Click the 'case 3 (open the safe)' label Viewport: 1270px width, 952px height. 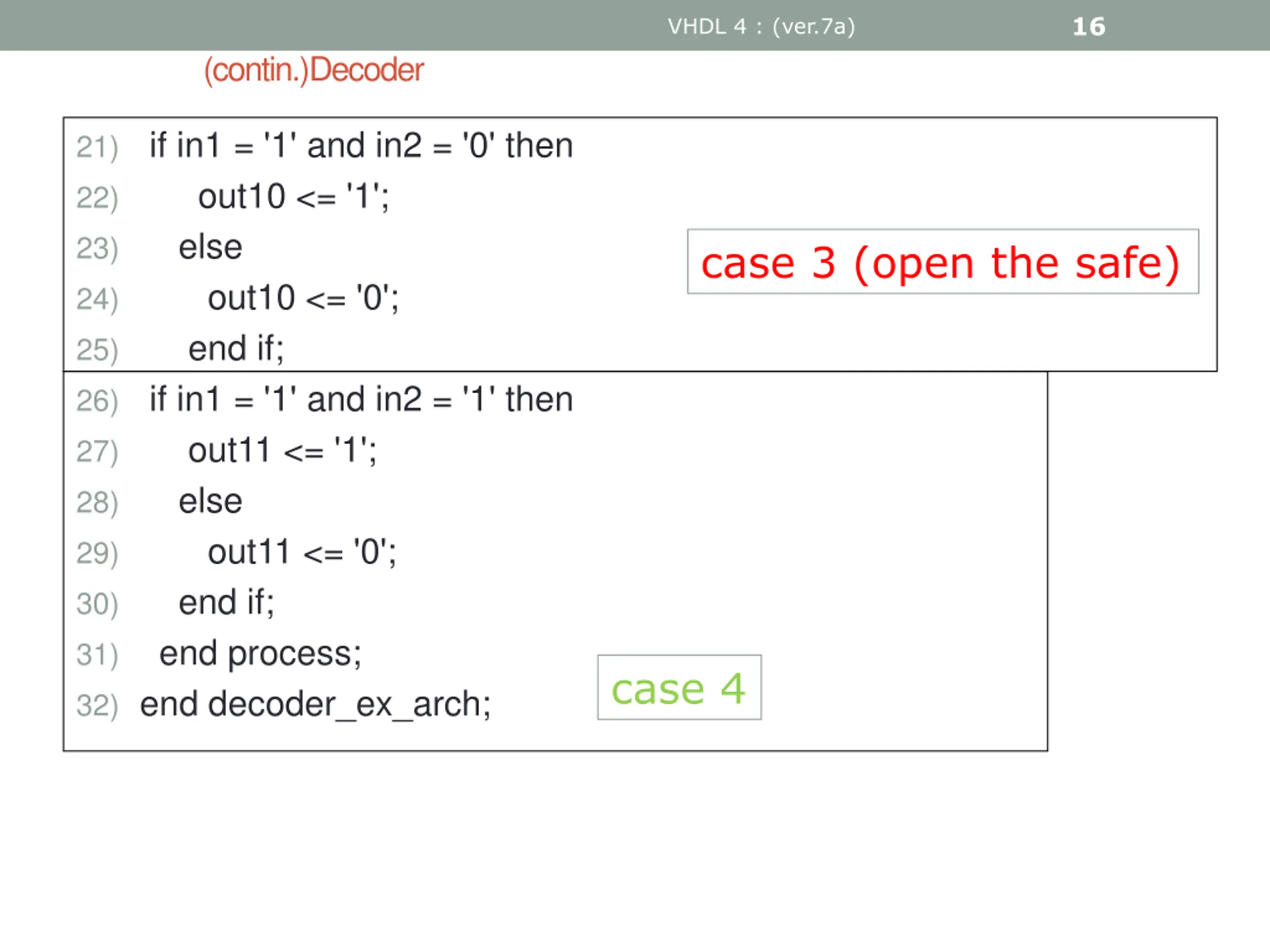tap(943, 262)
